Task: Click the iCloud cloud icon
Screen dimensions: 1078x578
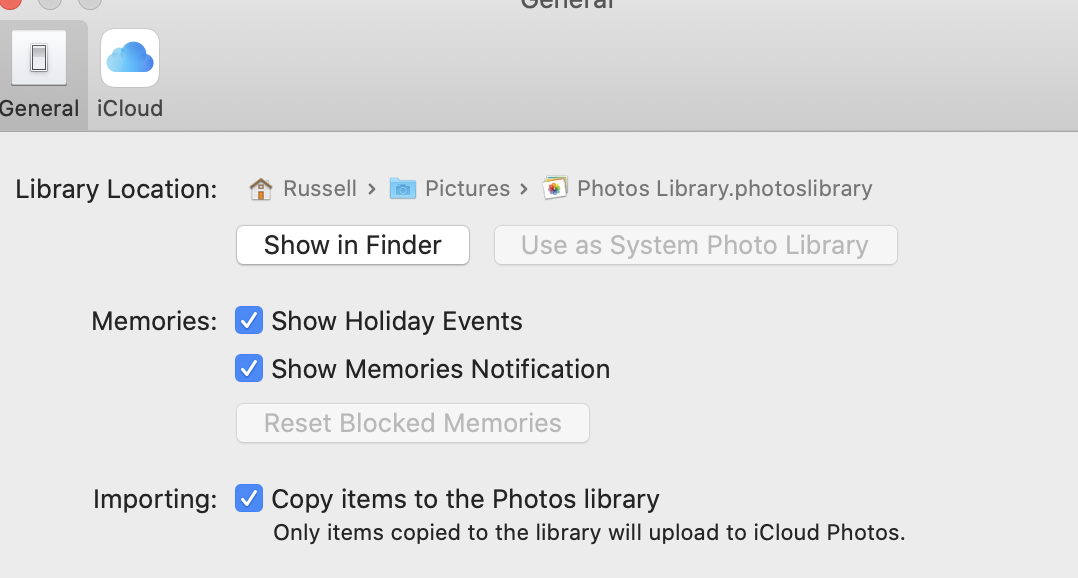Action: 130,58
